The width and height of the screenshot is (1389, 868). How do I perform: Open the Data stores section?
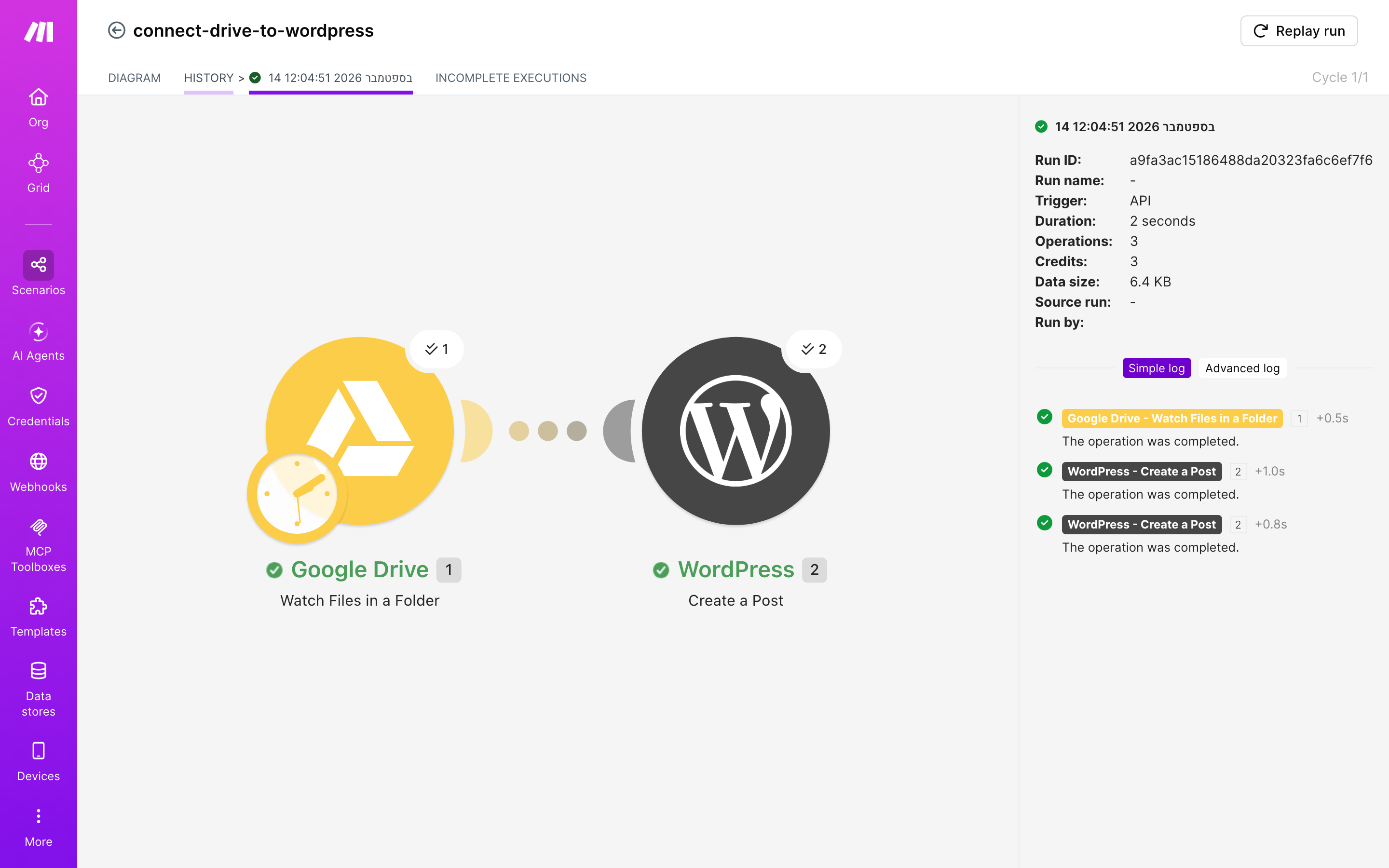coord(39,689)
